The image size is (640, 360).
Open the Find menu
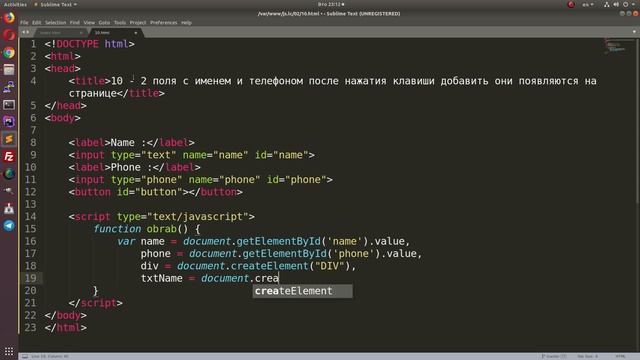[x=75, y=22]
